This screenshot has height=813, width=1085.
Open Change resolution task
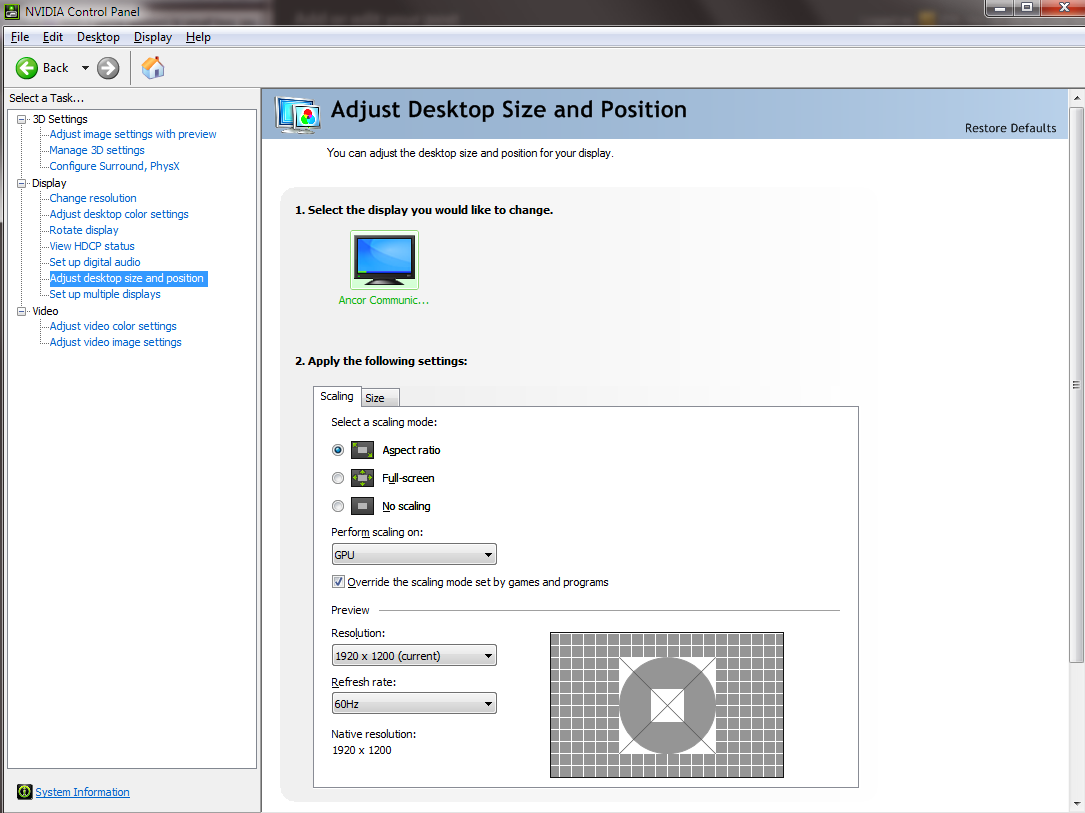pyautogui.click(x=93, y=198)
